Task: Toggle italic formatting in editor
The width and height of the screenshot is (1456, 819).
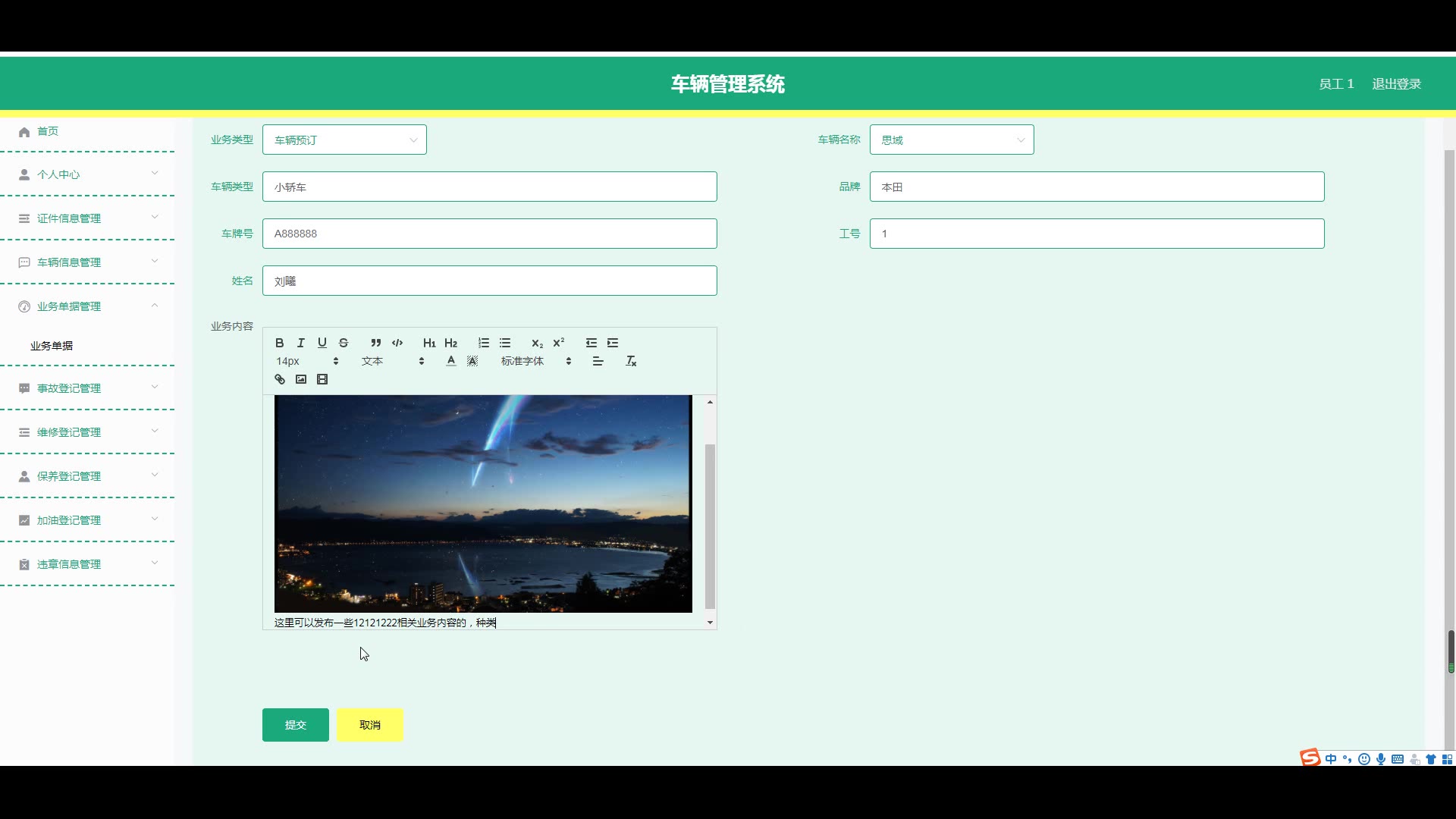Action: pos(300,343)
